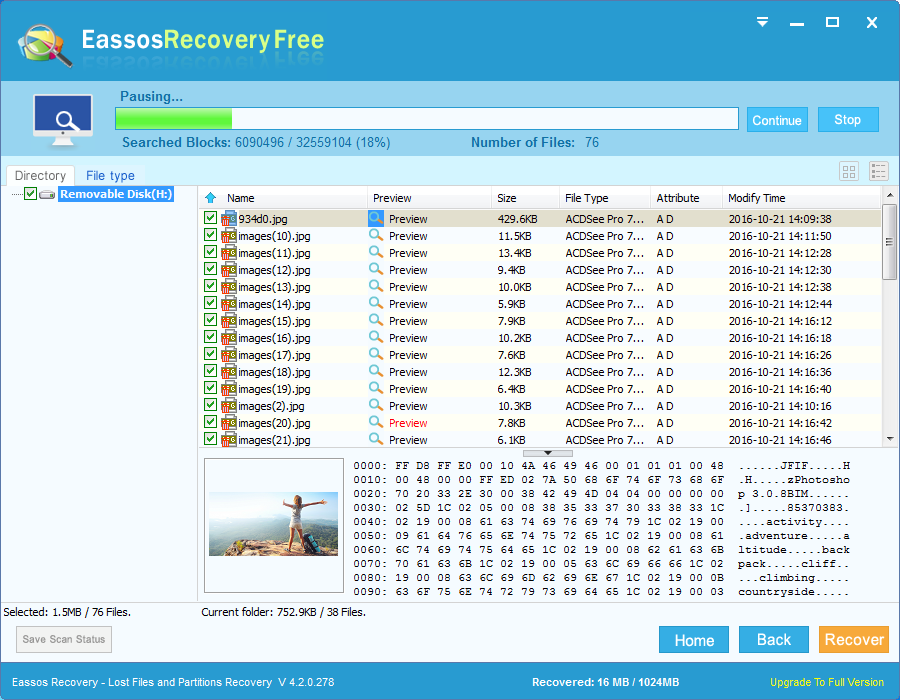This screenshot has width=900, height=700.
Task: Open the File type tab
Action: pyautogui.click(x=110, y=176)
